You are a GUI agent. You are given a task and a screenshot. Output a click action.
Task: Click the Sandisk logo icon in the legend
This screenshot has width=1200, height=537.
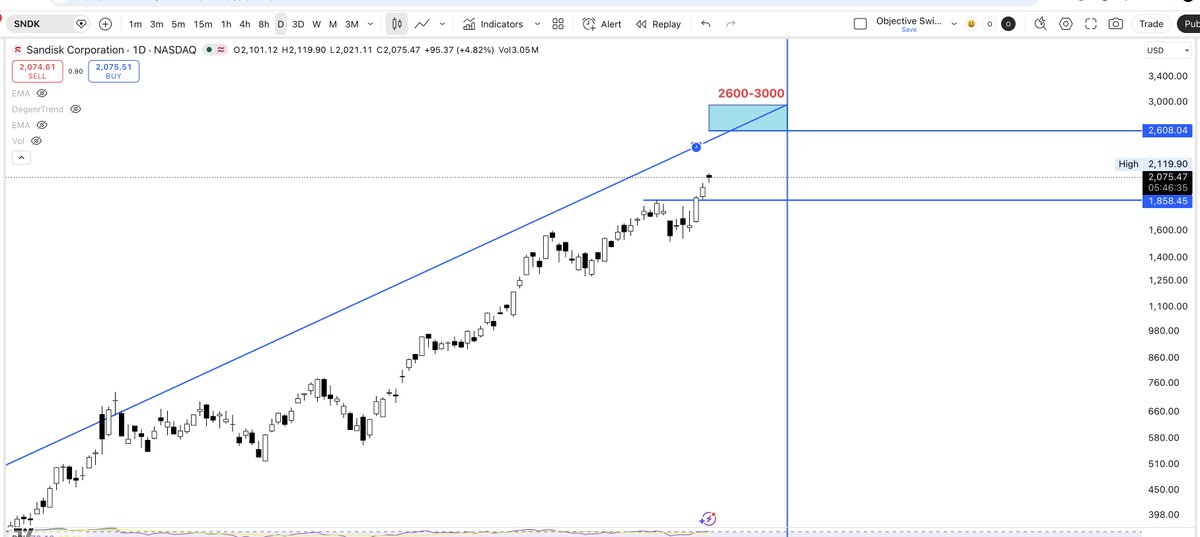click(x=17, y=50)
